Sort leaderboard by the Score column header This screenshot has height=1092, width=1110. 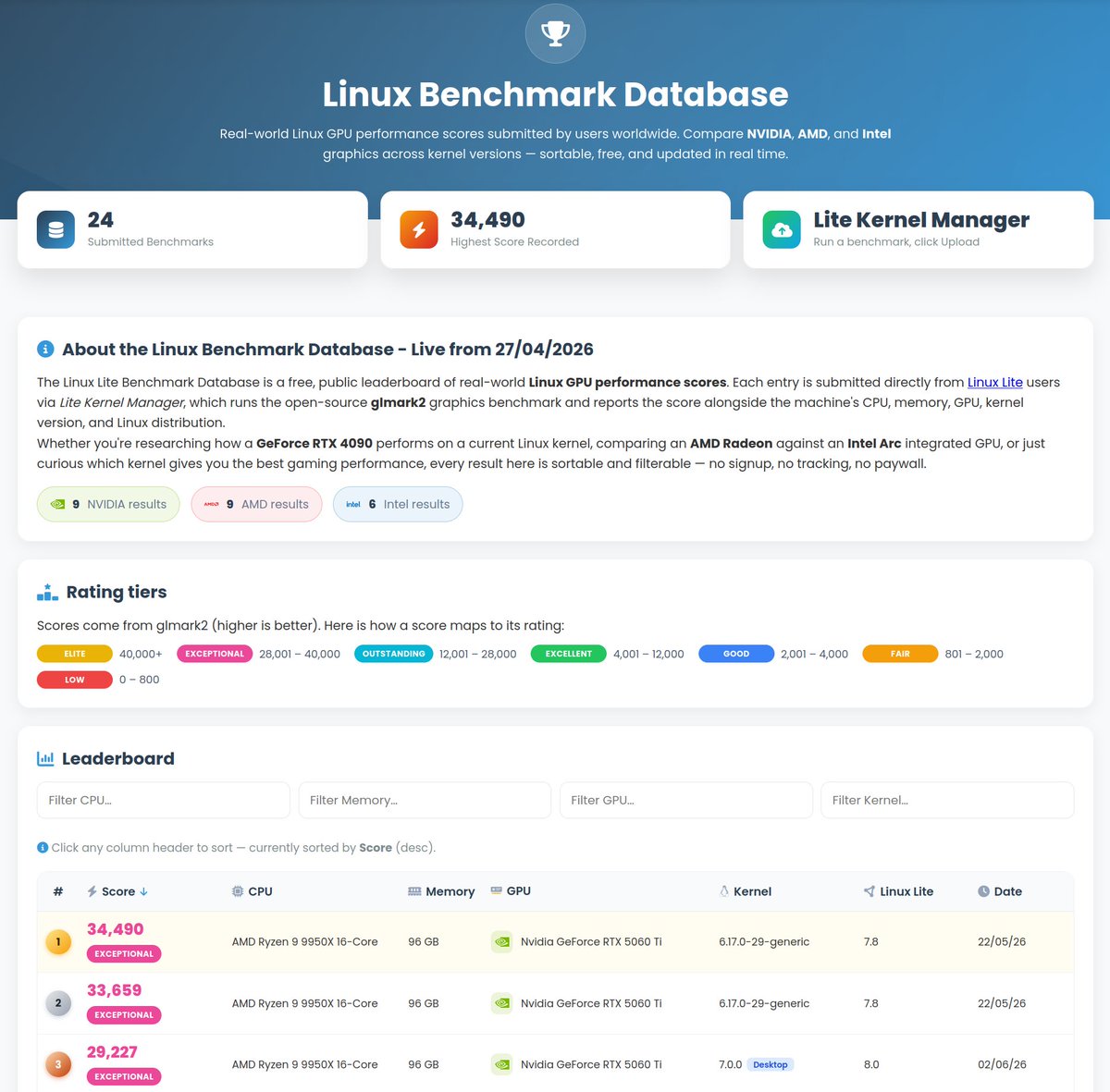tap(117, 891)
